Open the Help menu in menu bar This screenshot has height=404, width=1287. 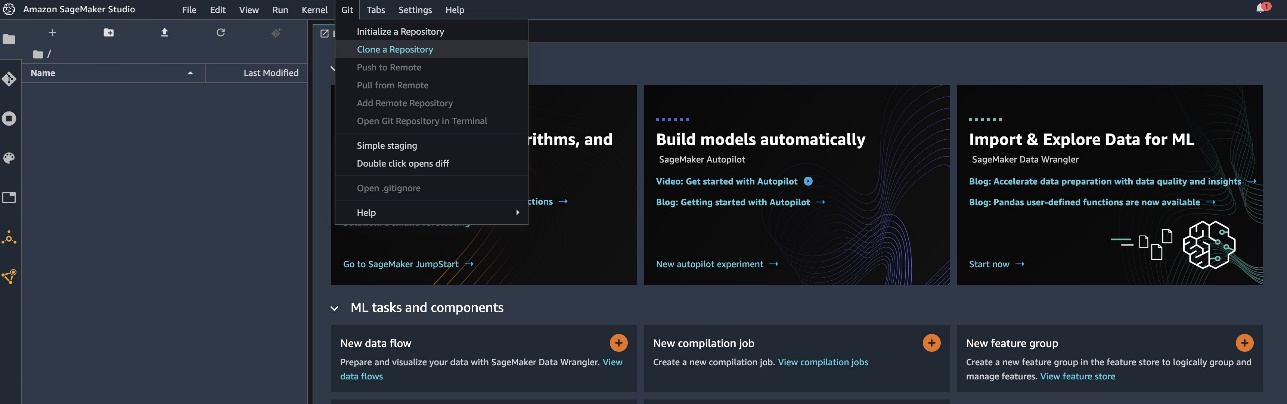[x=455, y=9]
